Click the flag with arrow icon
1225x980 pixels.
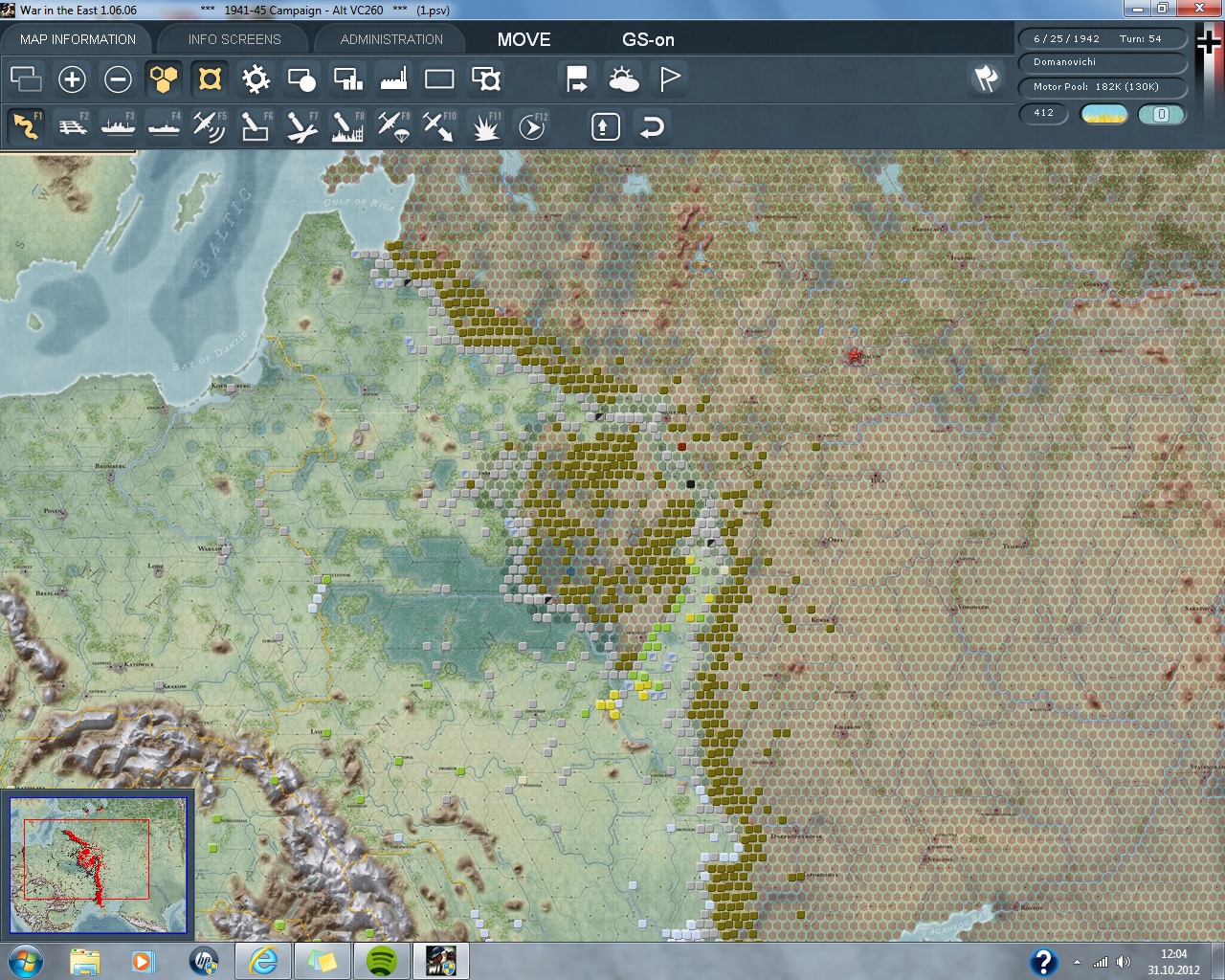coord(577,78)
